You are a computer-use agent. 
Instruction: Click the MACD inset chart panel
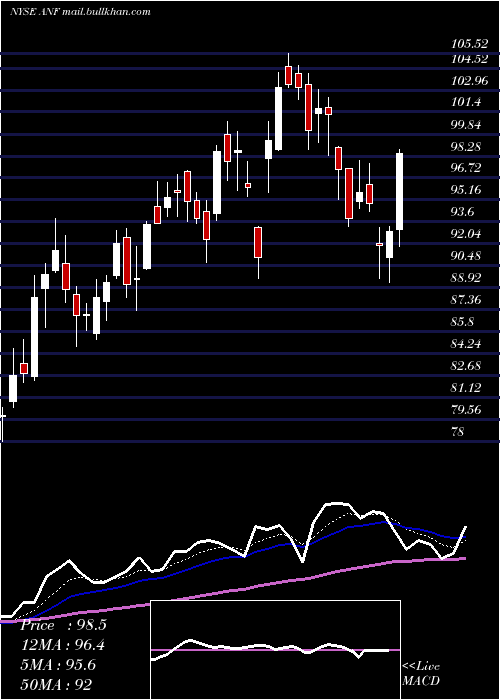pyautogui.click(x=275, y=650)
